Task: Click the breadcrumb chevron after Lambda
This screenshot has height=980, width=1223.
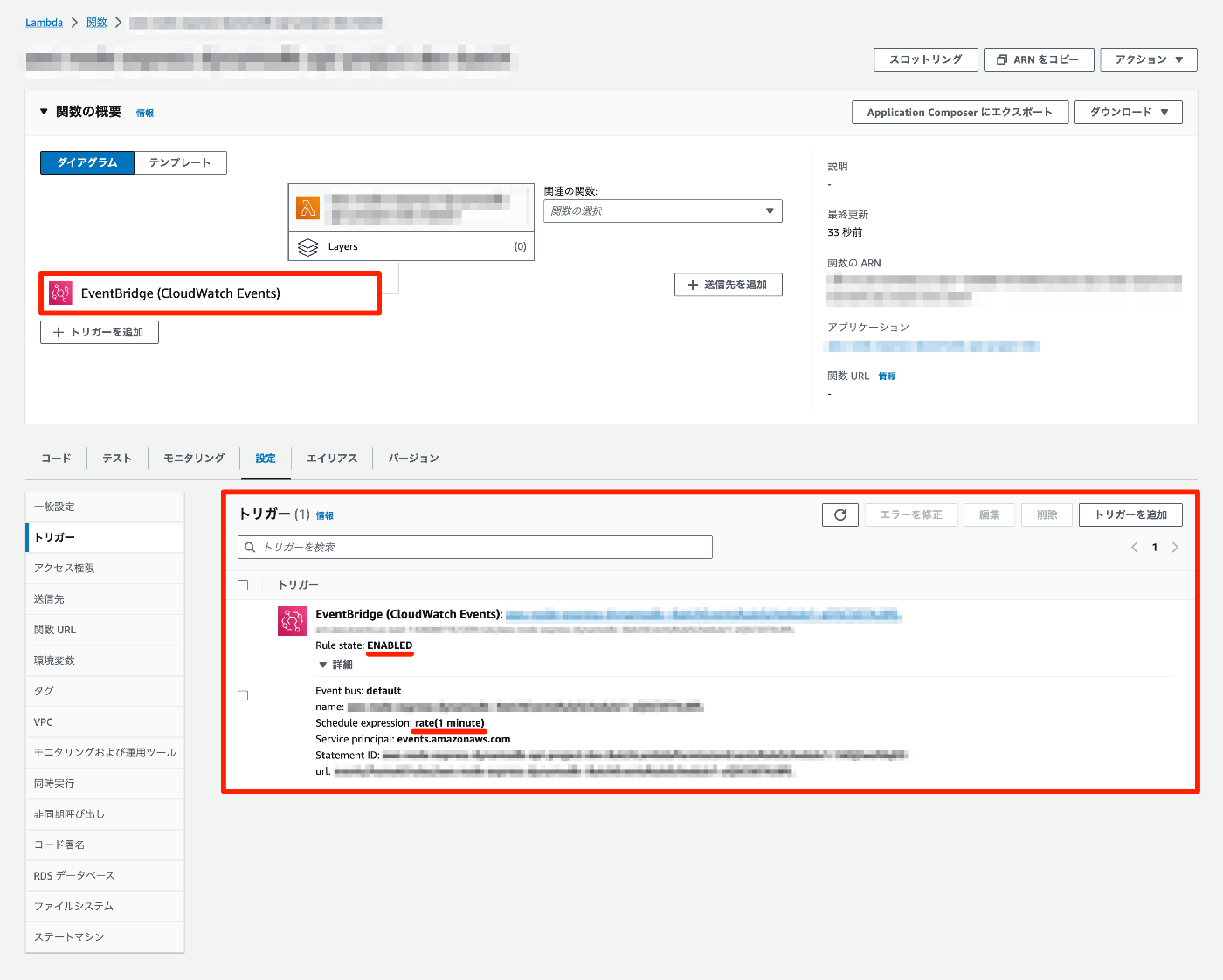Action: click(75, 23)
